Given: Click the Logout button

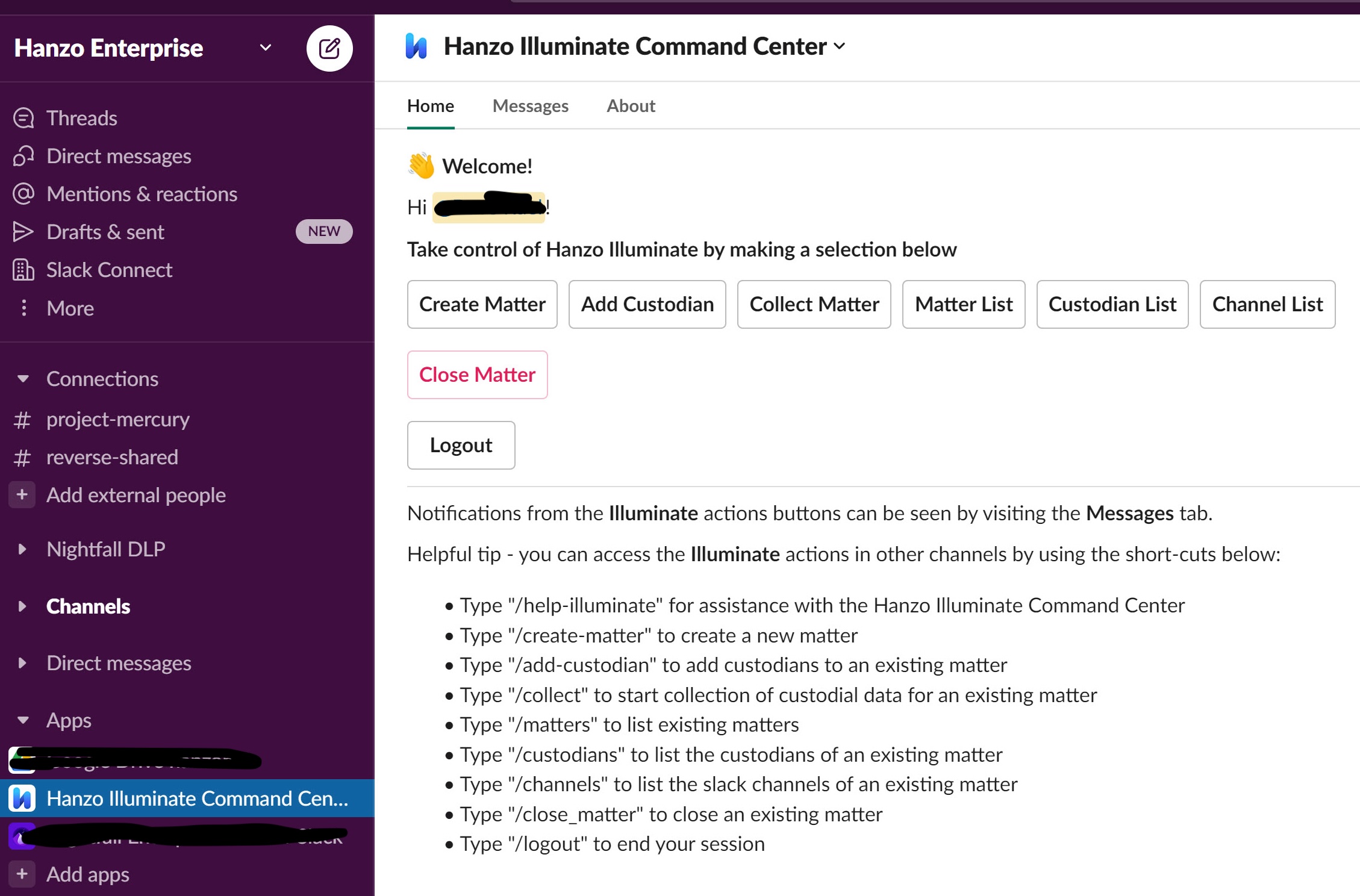Looking at the screenshot, I should pos(461,445).
